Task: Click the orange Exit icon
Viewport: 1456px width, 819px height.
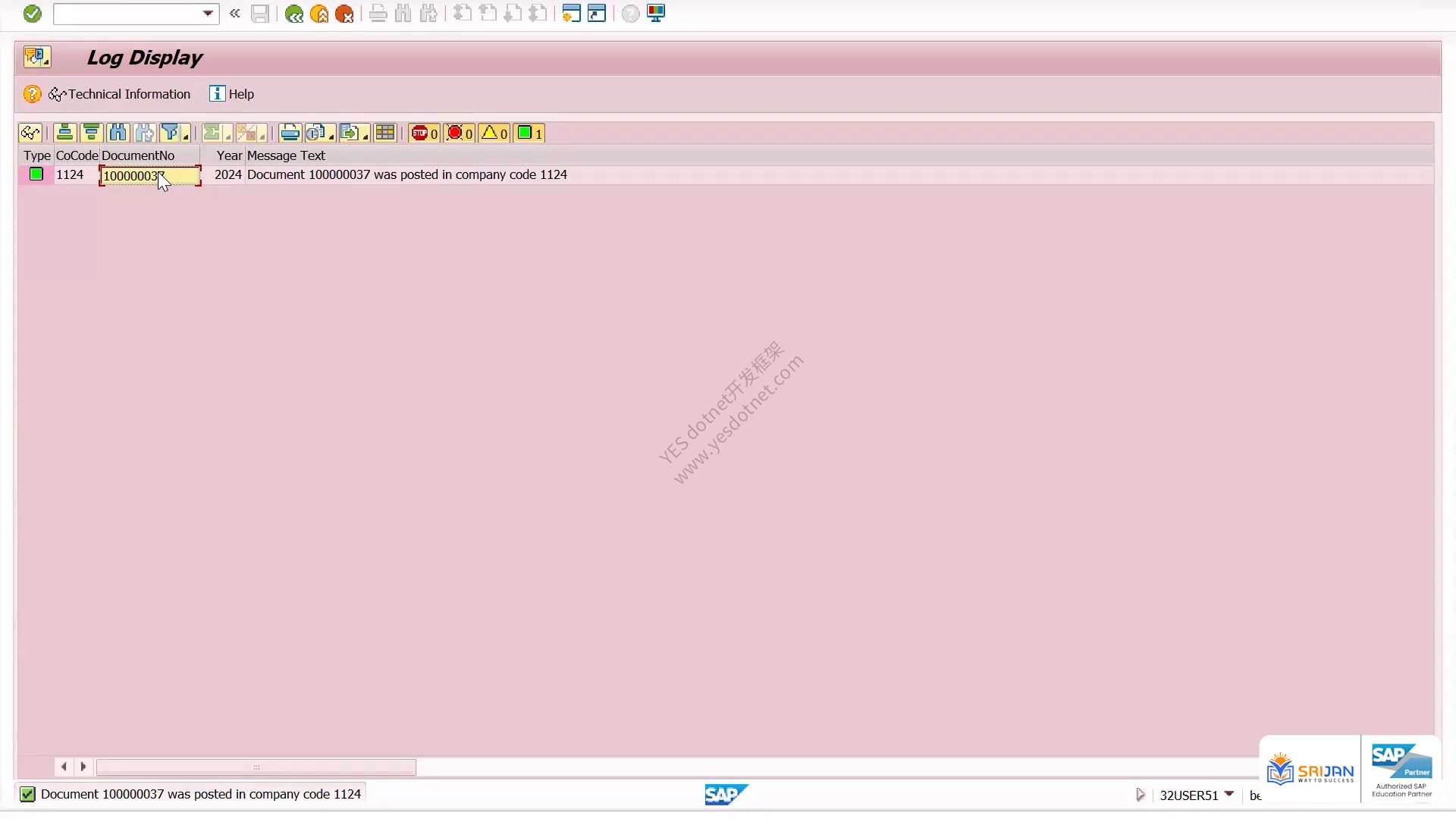Action: click(319, 14)
